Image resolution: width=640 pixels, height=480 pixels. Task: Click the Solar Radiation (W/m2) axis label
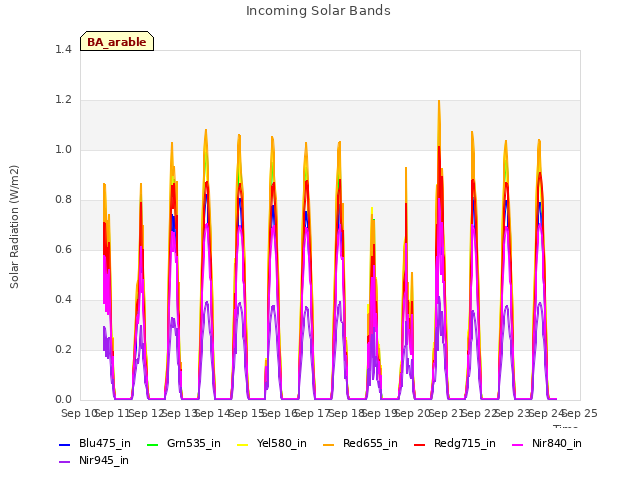point(14,227)
